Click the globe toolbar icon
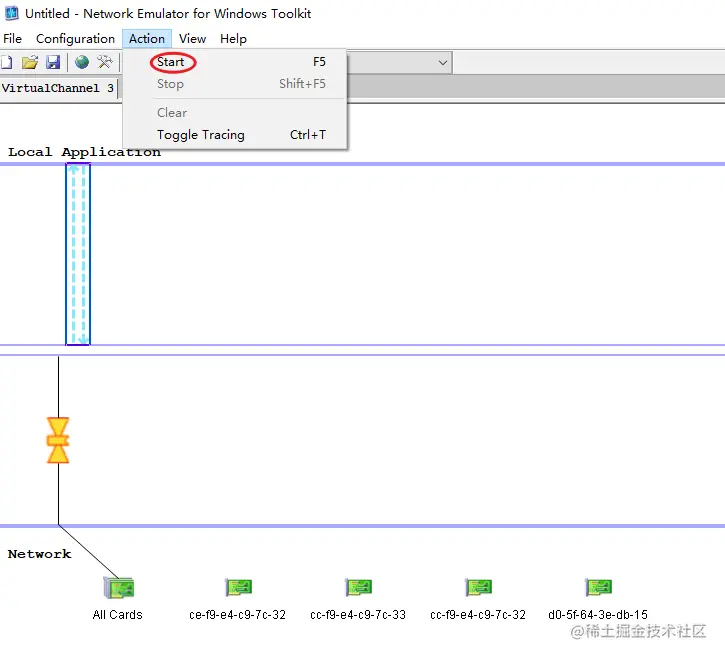 82,62
